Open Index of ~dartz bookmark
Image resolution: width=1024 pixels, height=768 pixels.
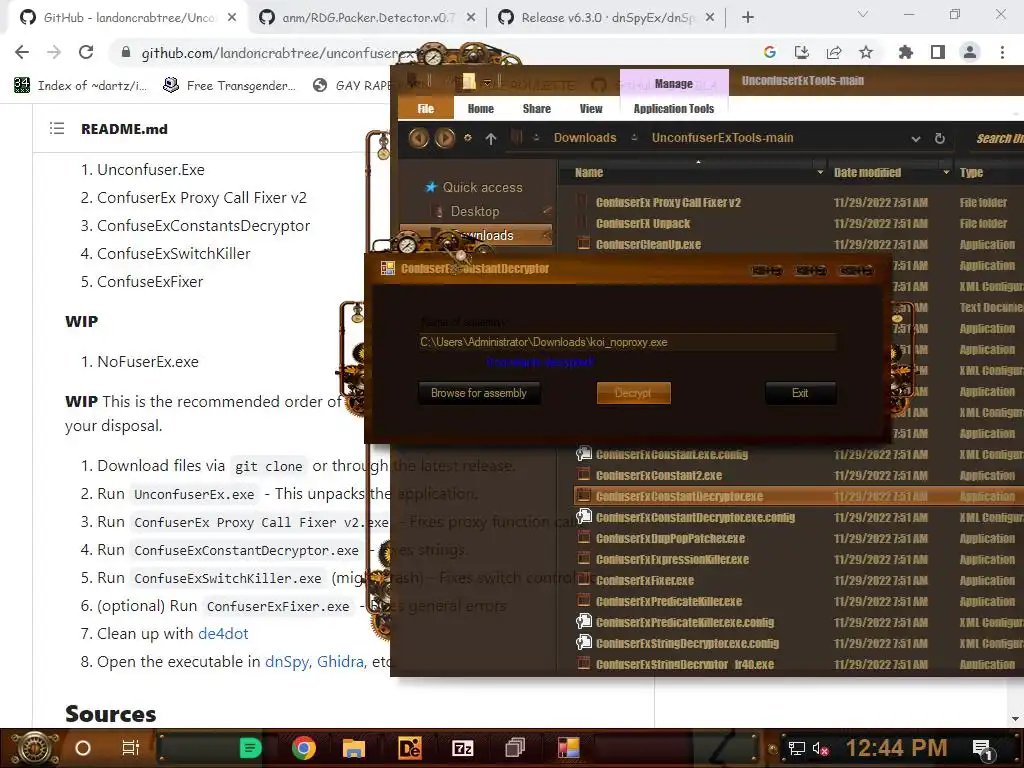pyautogui.click(x=80, y=86)
